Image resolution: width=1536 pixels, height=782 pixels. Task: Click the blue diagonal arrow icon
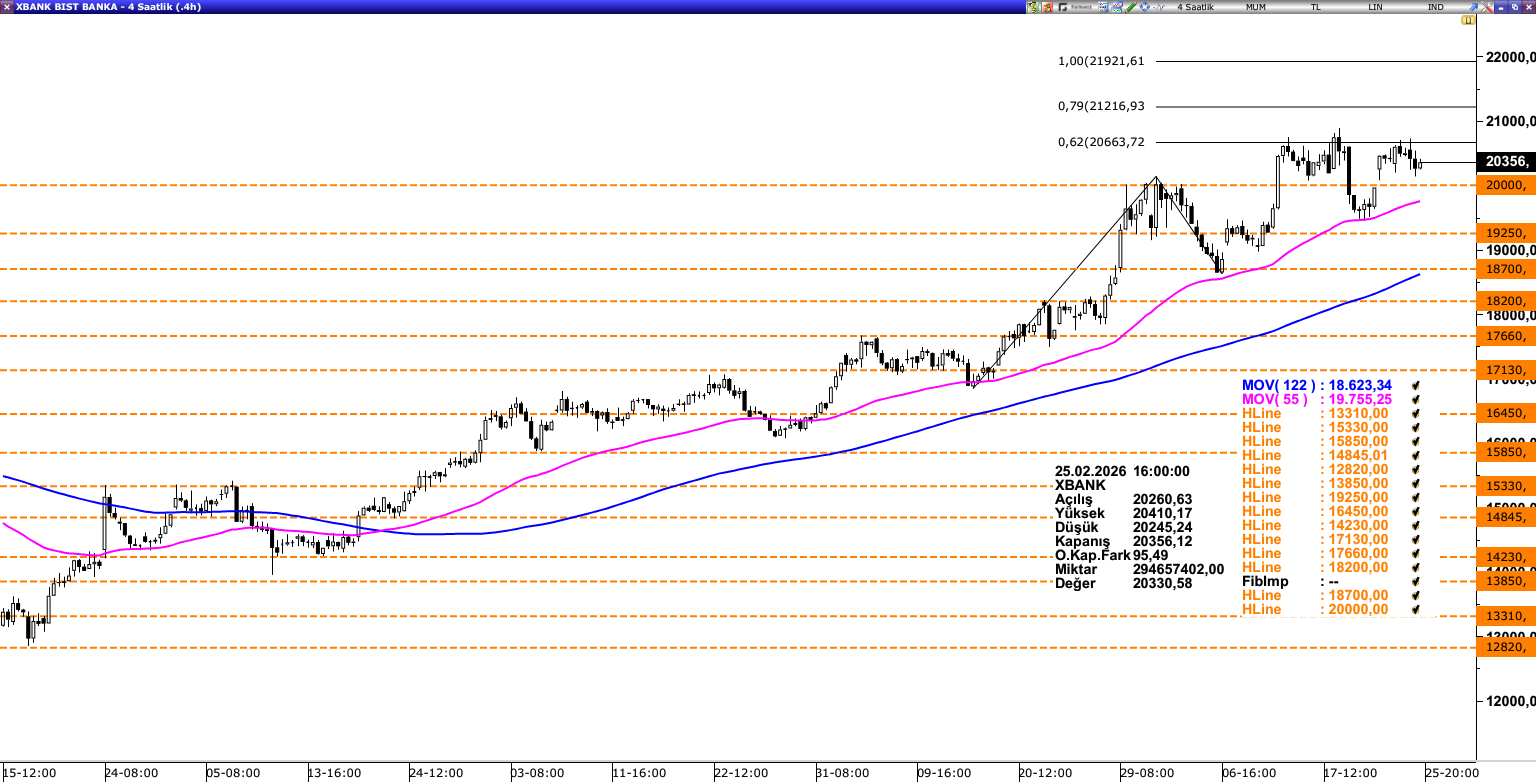(x=1473, y=7)
